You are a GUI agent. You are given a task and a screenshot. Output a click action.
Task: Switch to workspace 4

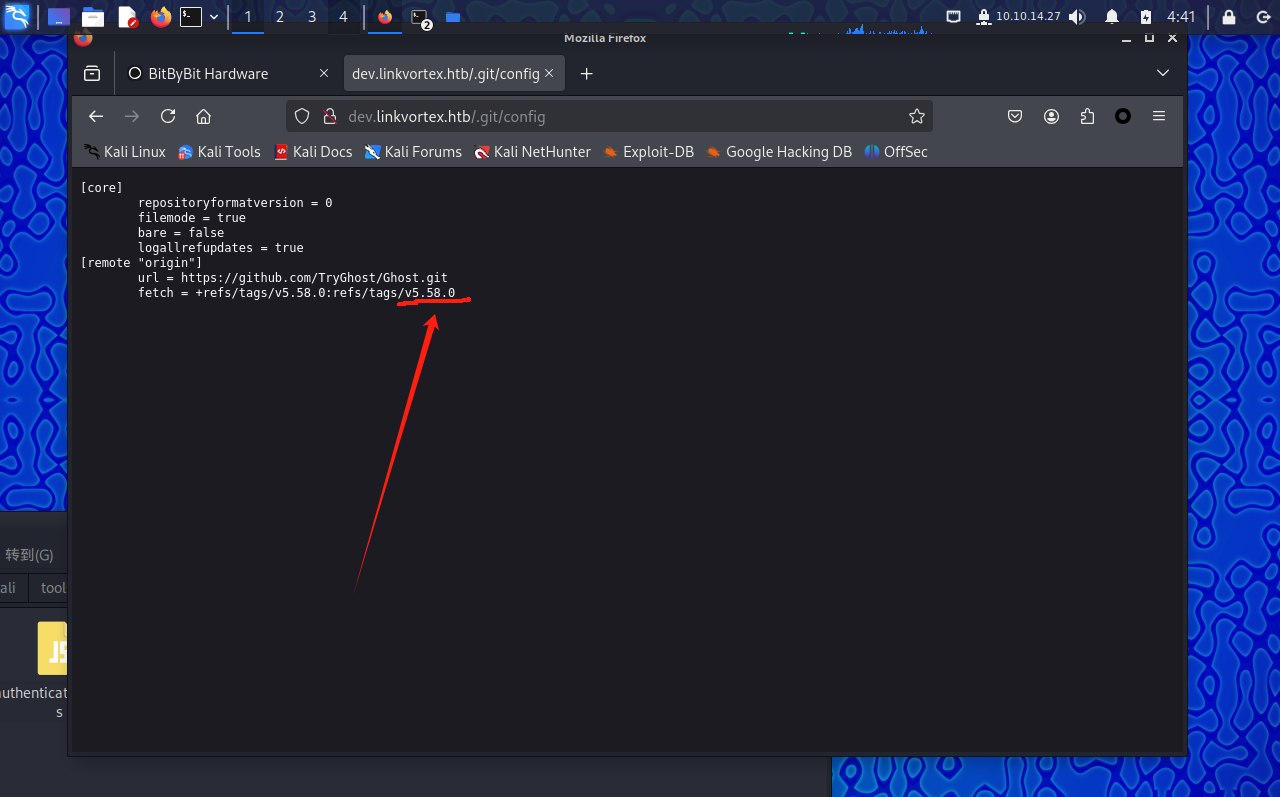click(344, 17)
